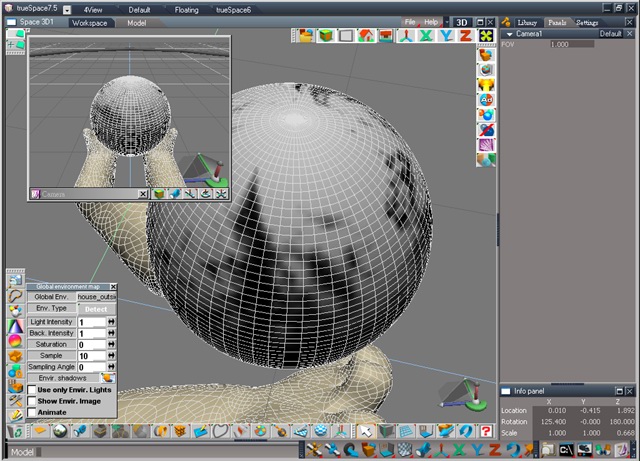This screenshot has width=640, height=461.
Task: Open the File menu
Action: coord(410,21)
